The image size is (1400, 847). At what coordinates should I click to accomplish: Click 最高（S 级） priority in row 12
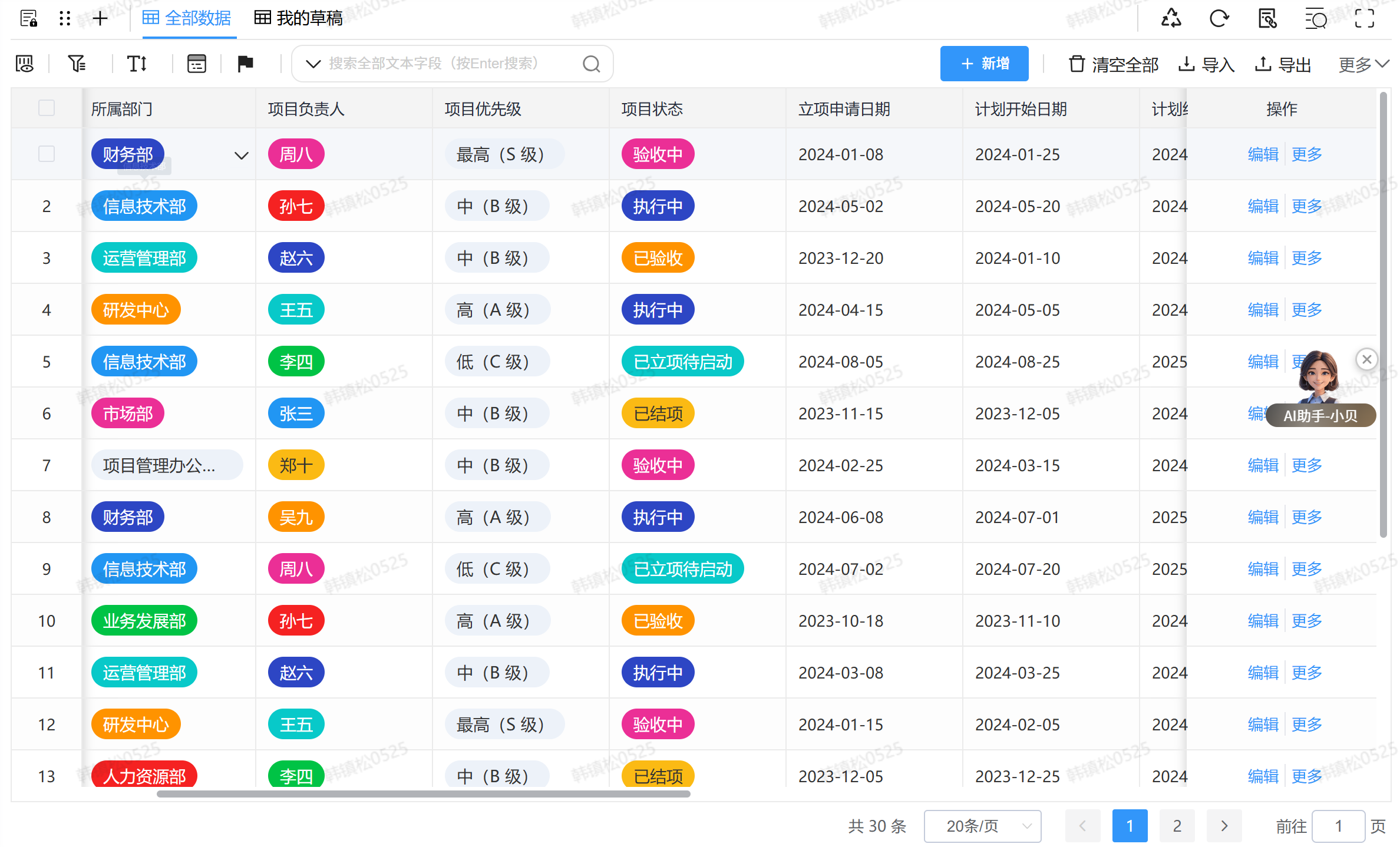coord(504,724)
